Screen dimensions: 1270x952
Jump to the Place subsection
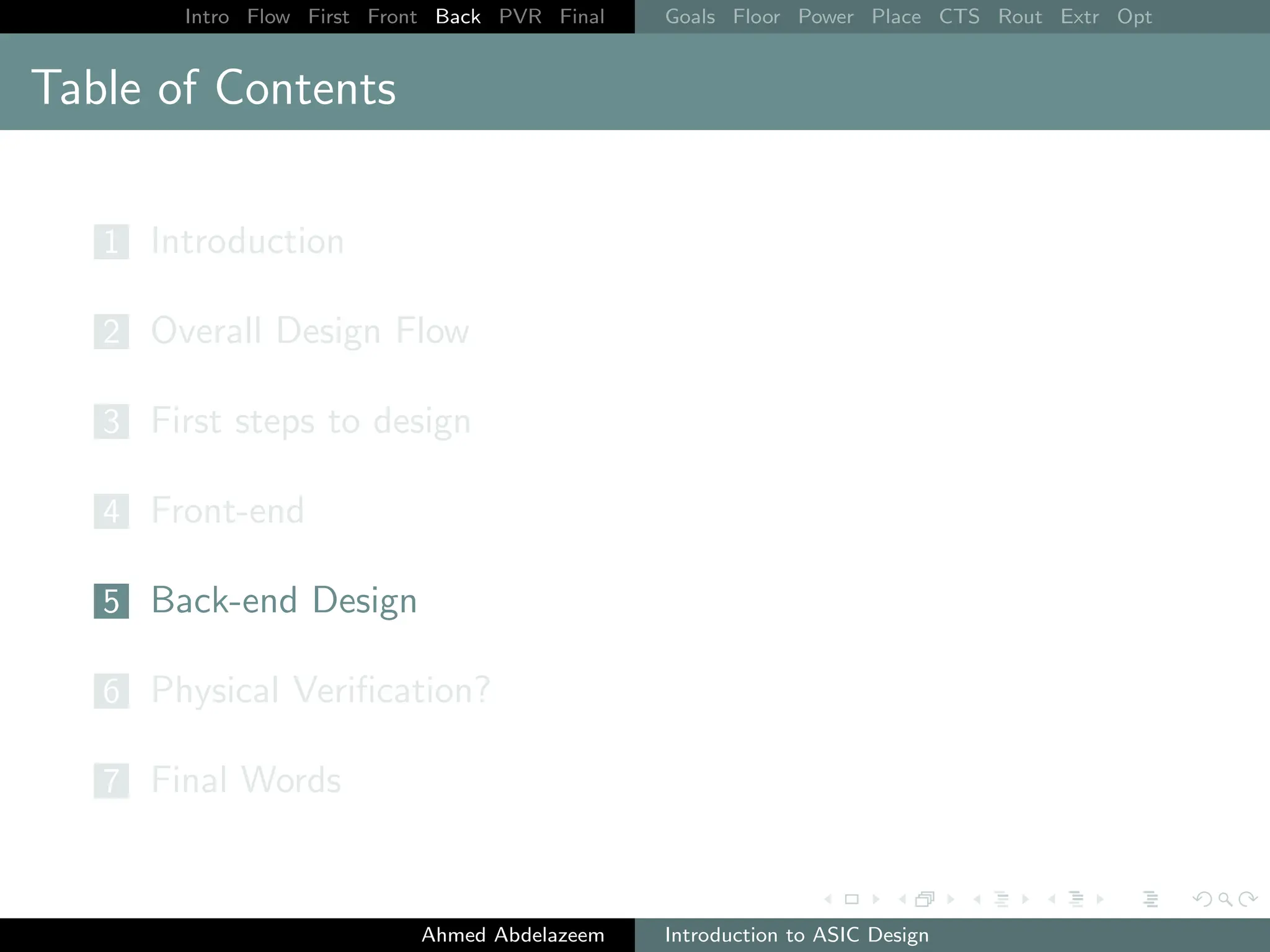point(897,17)
